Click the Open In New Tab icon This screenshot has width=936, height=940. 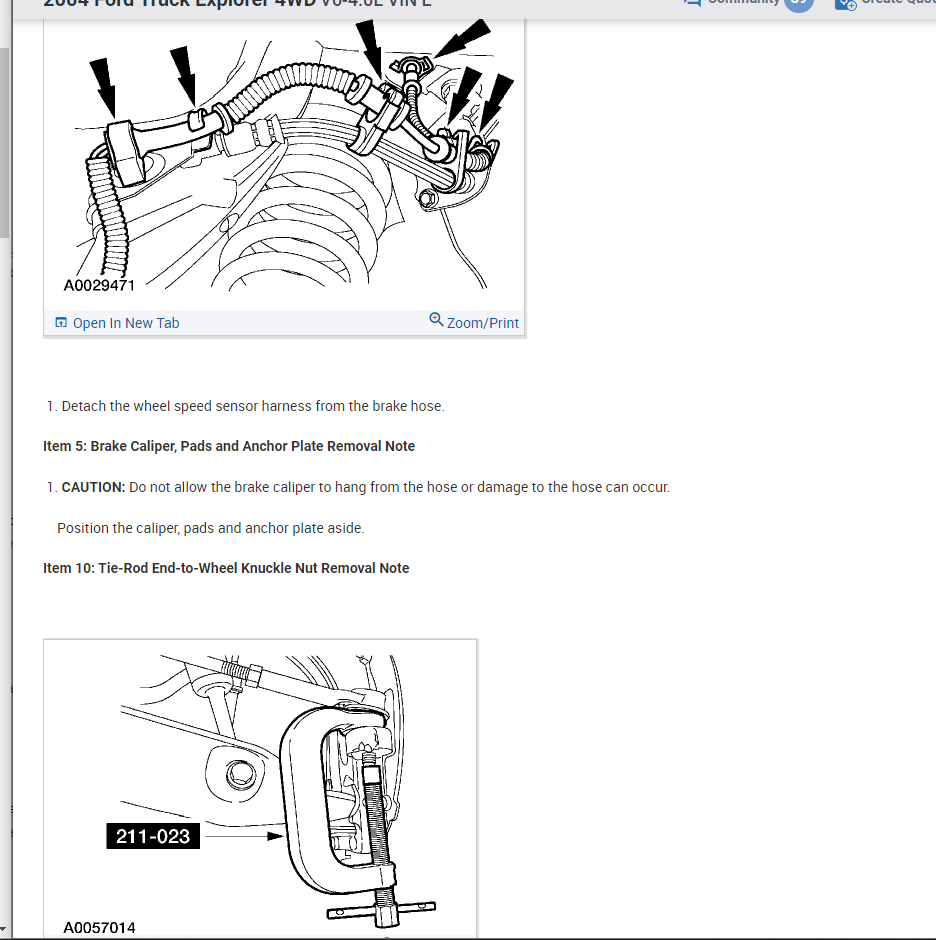pos(61,323)
